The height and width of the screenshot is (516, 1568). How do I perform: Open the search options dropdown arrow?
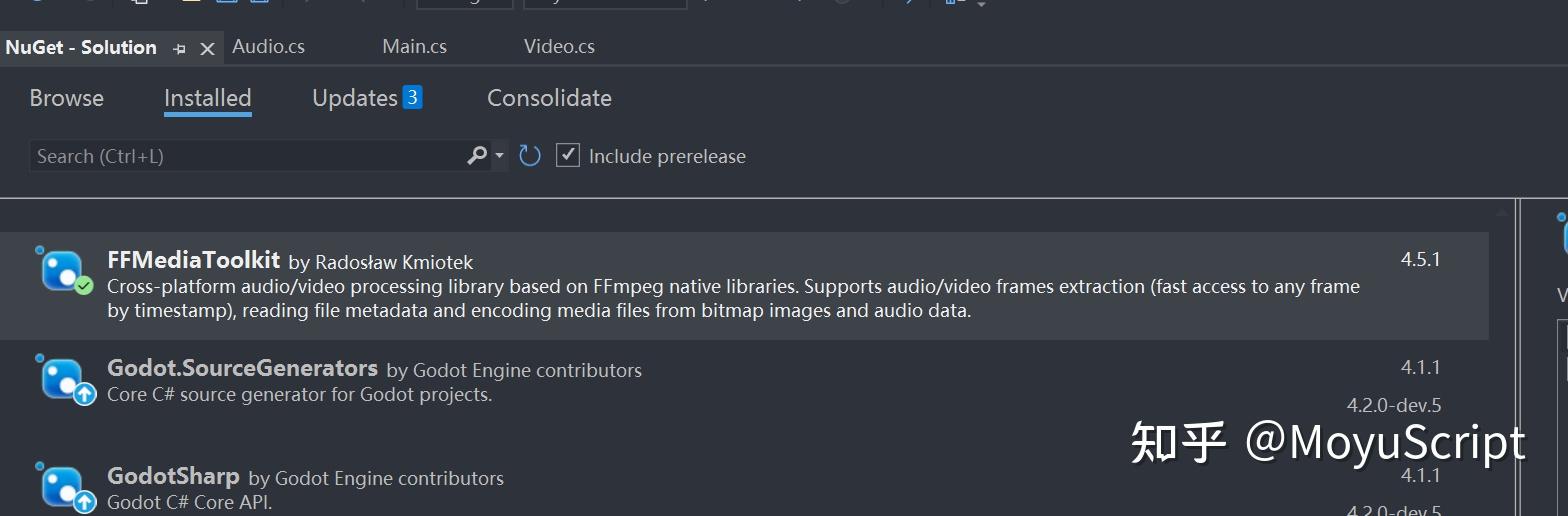pyautogui.click(x=499, y=156)
